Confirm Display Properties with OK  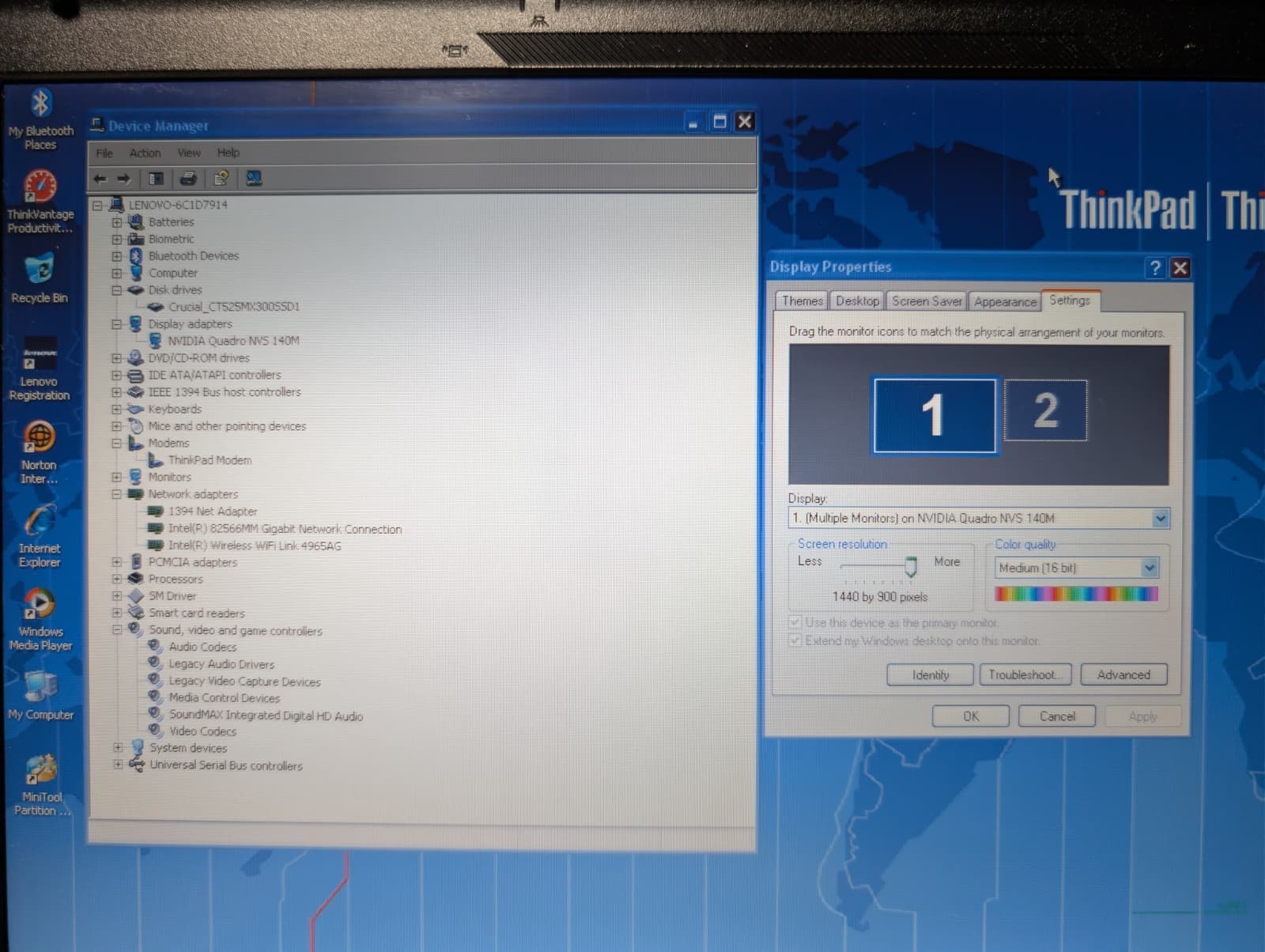click(971, 716)
